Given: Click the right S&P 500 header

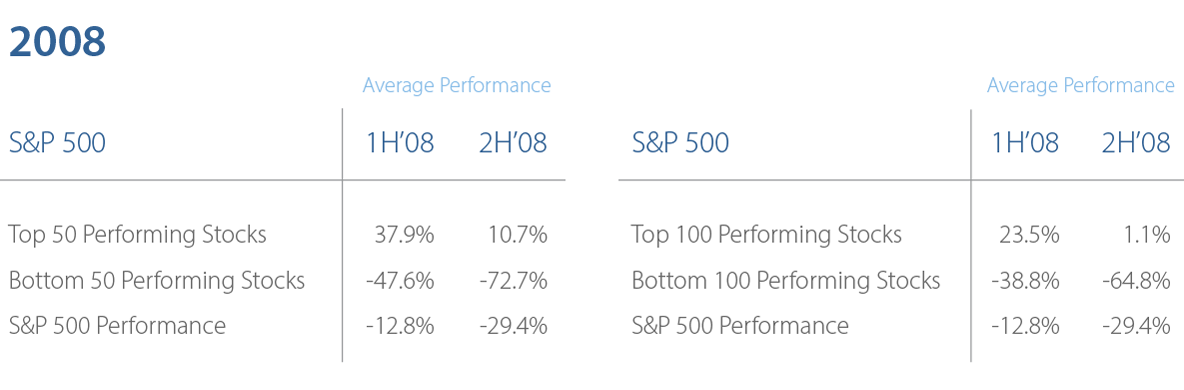Looking at the screenshot, I should point(680,143).
